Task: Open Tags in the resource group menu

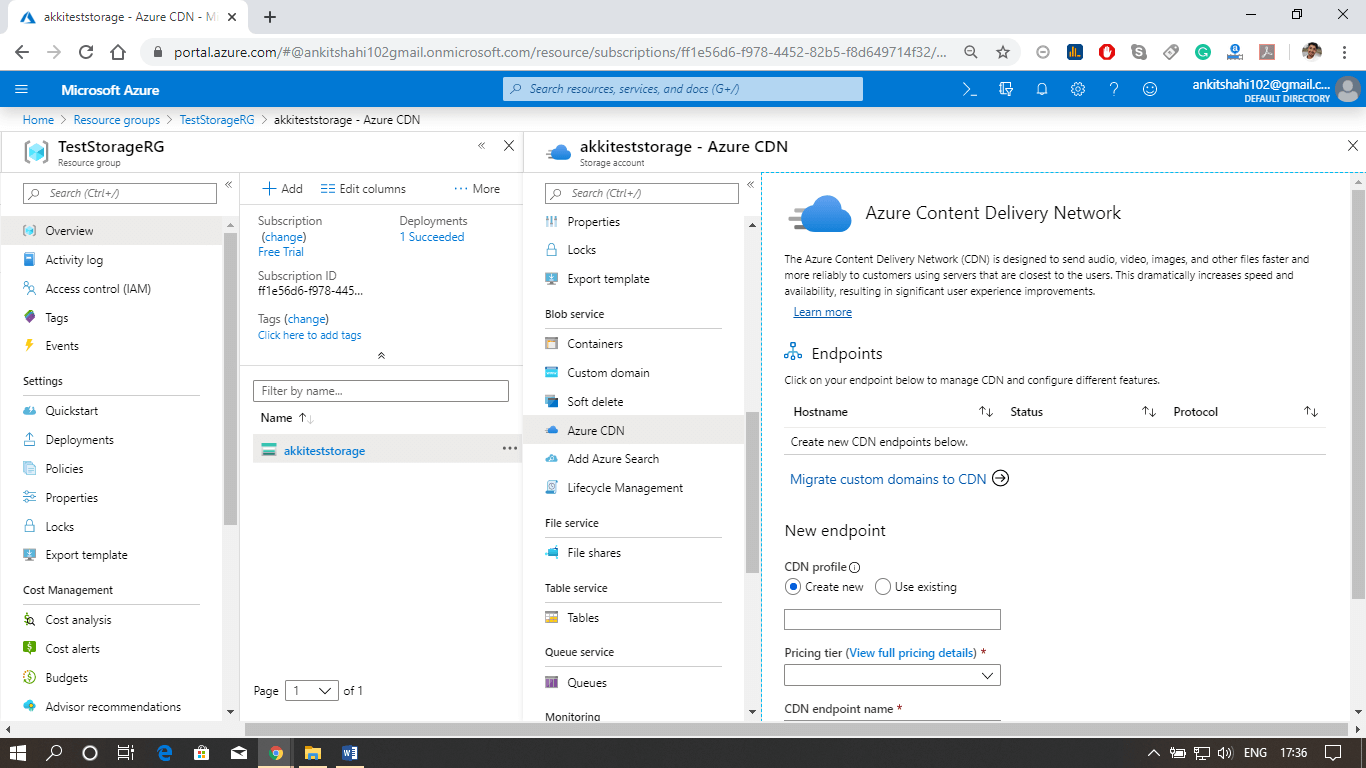Action: [x=57, y=318]
